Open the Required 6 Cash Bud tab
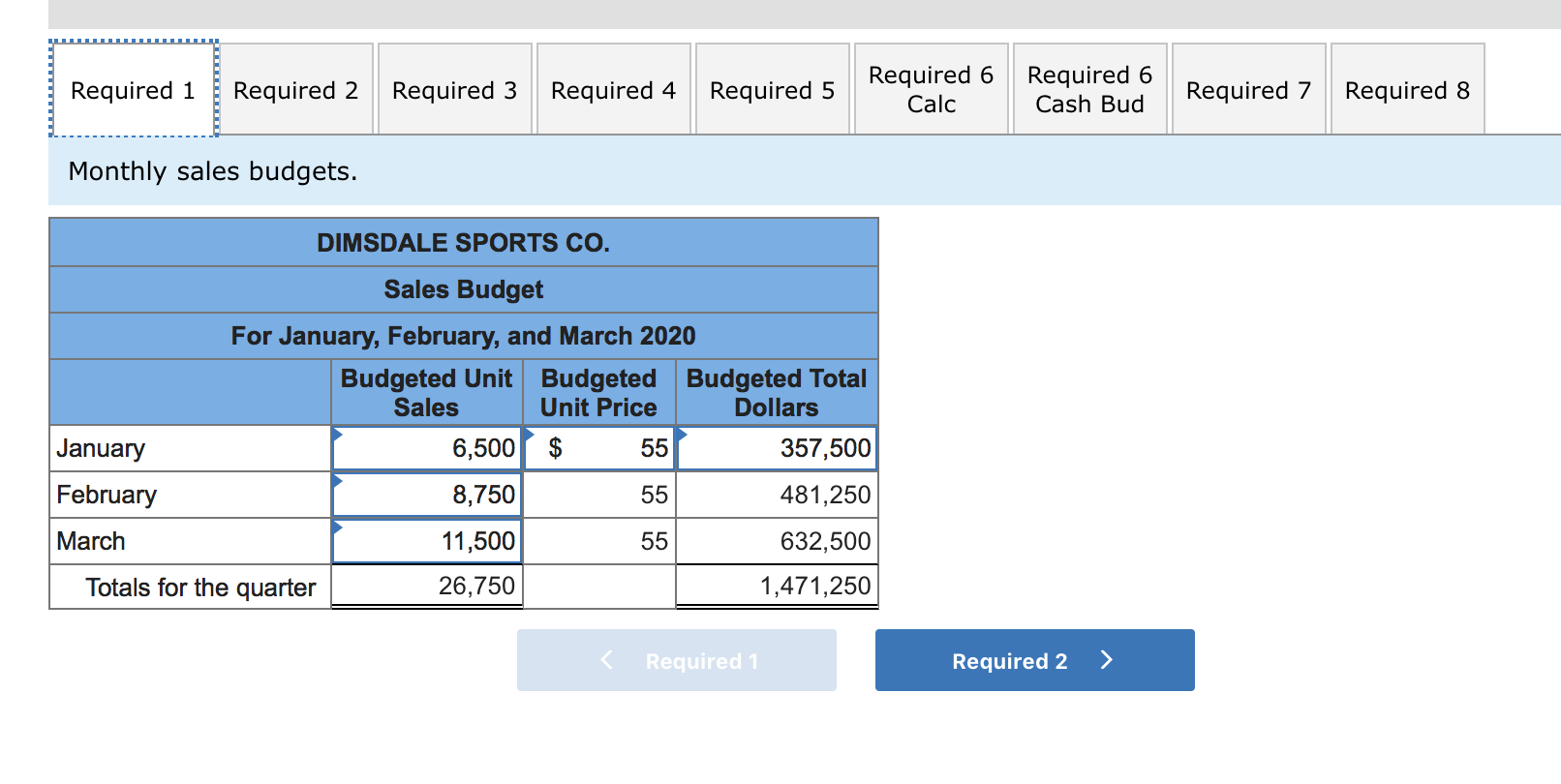The width and height of the screenshot is (1561, 784). click(1090, 89)
